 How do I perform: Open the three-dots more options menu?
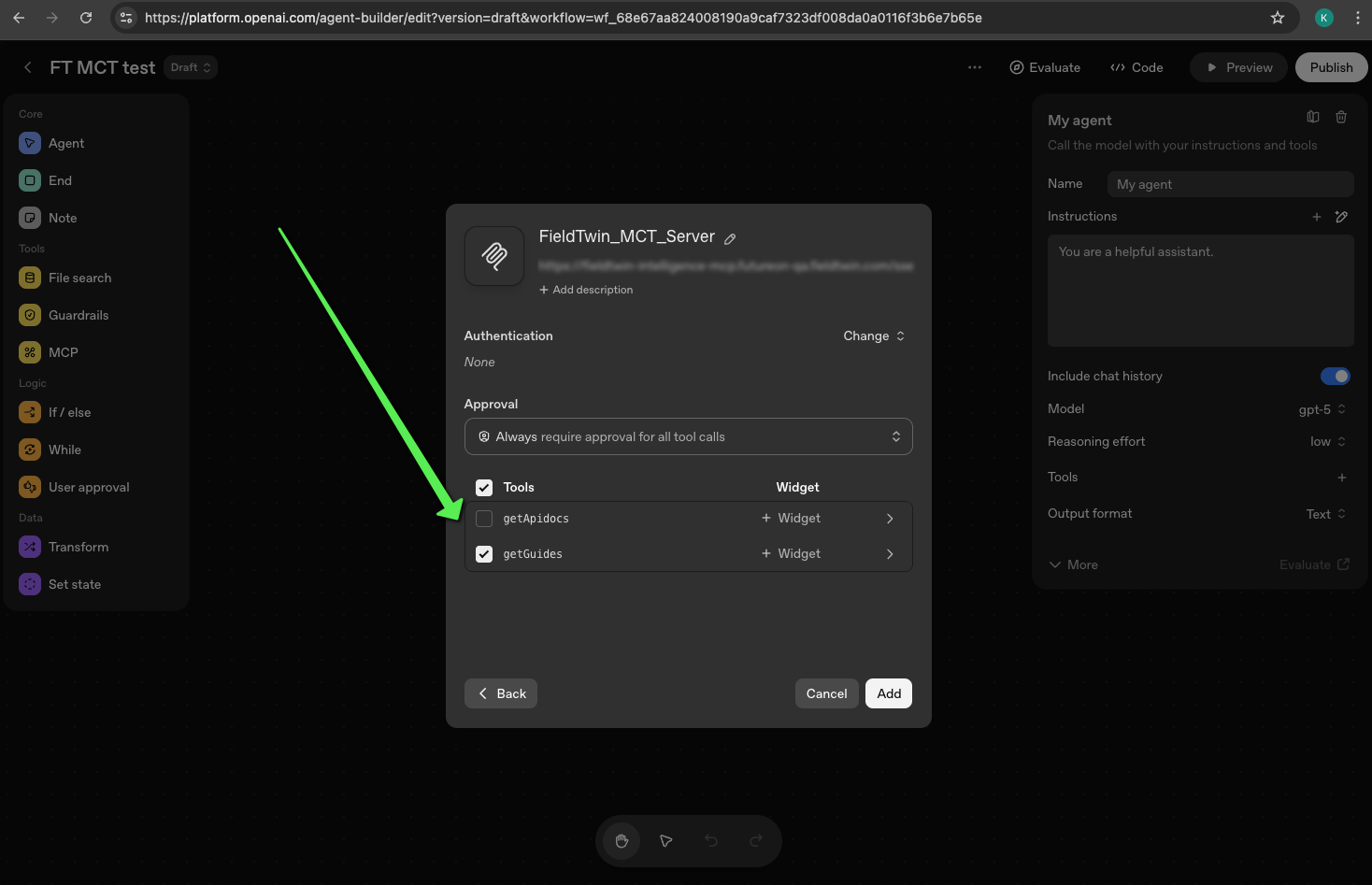tap(975, 67)
